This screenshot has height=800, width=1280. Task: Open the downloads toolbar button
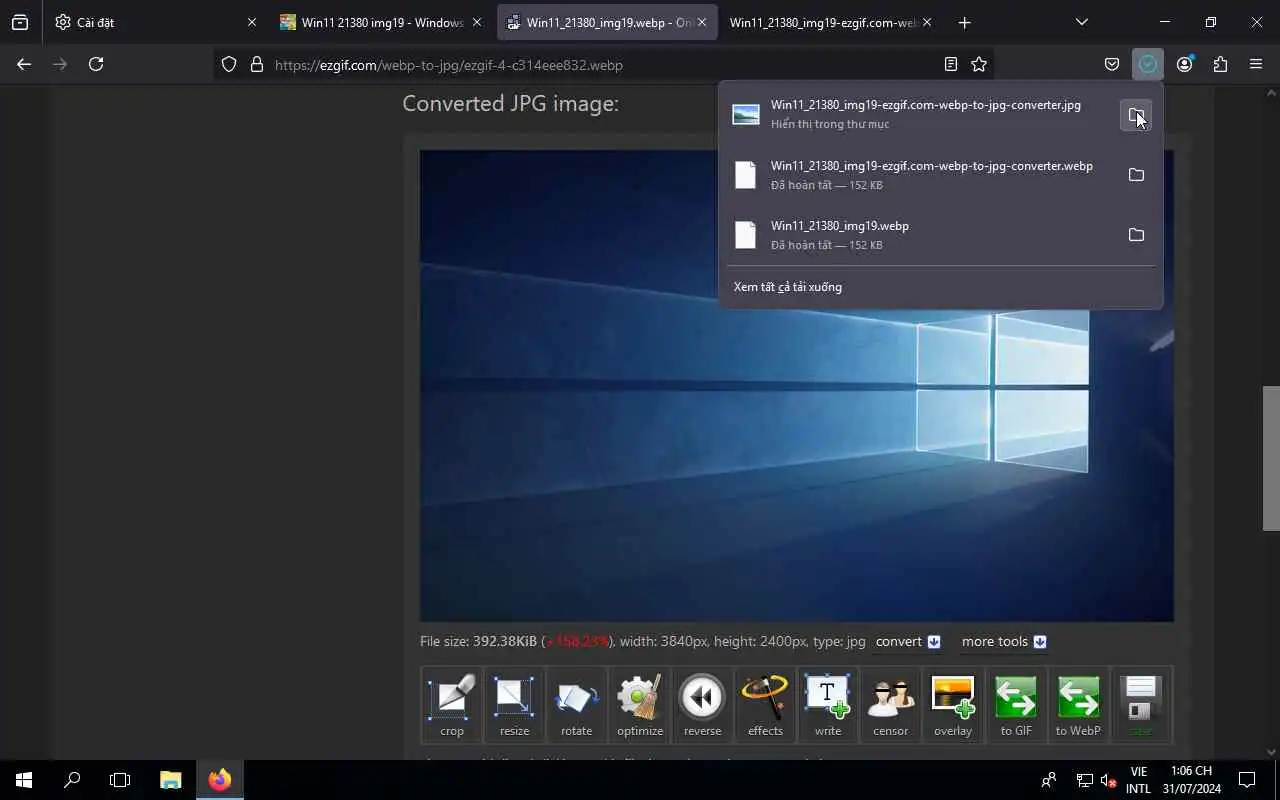click(1148, 64)
